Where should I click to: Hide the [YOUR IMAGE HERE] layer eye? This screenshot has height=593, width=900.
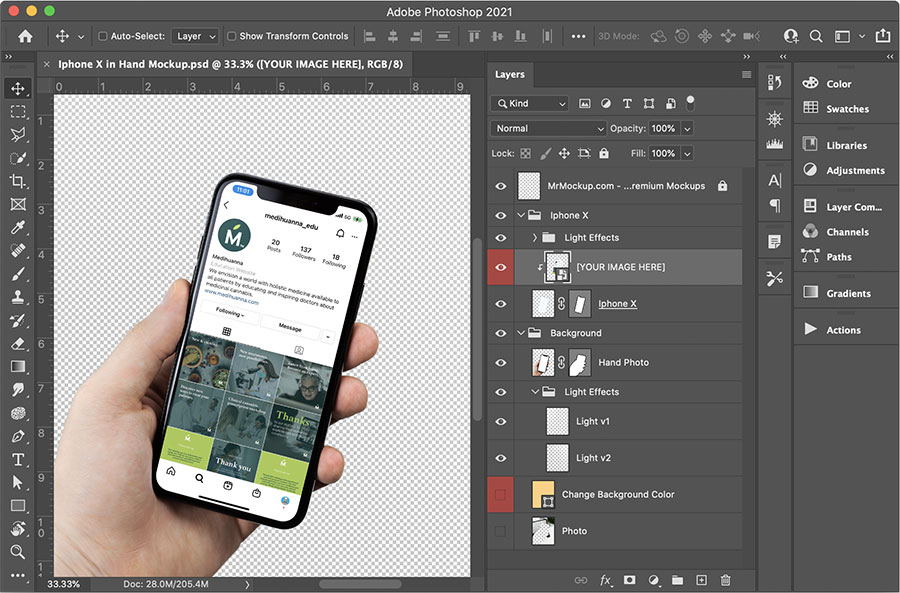click(x=501, y=267)
